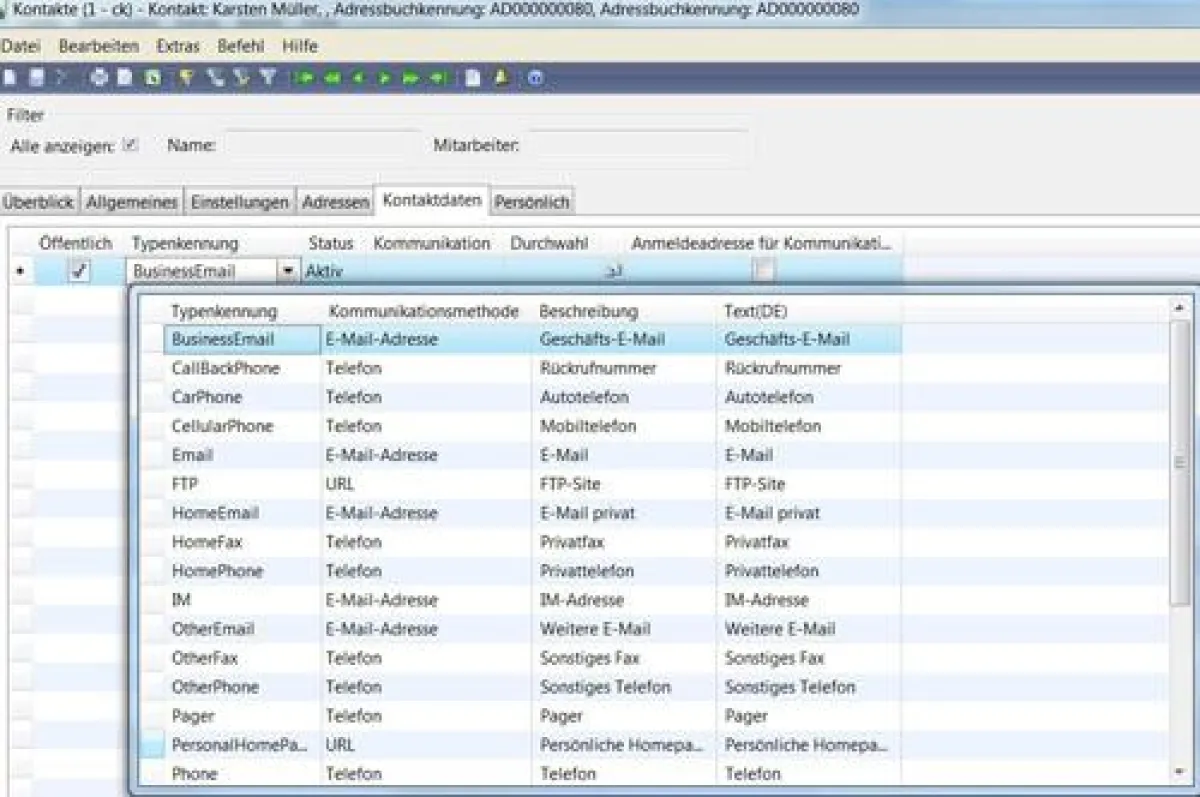This screenshot has height=797, width=1200.
Task: Click the New record toolbar icon
Action: click(10, 78)
